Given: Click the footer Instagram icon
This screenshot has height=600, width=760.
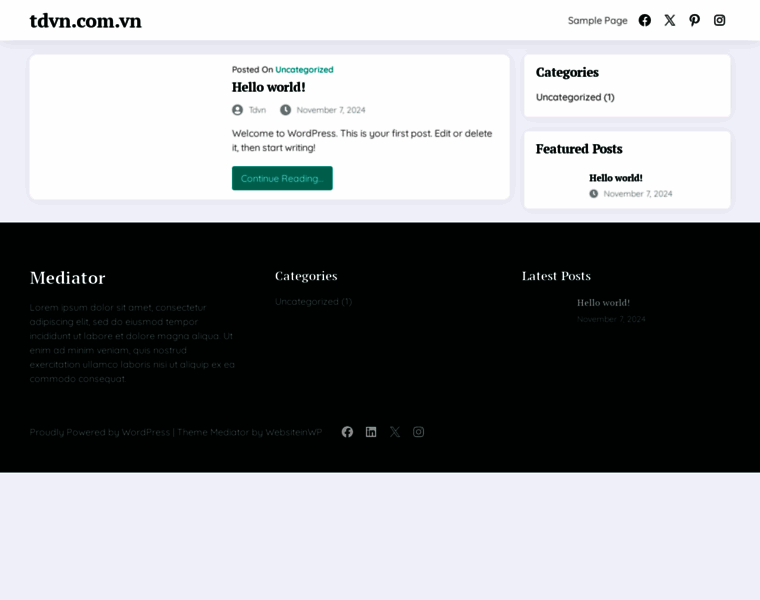Looking at the screenshot, I should pyautogui.click(x=419, y=432).
